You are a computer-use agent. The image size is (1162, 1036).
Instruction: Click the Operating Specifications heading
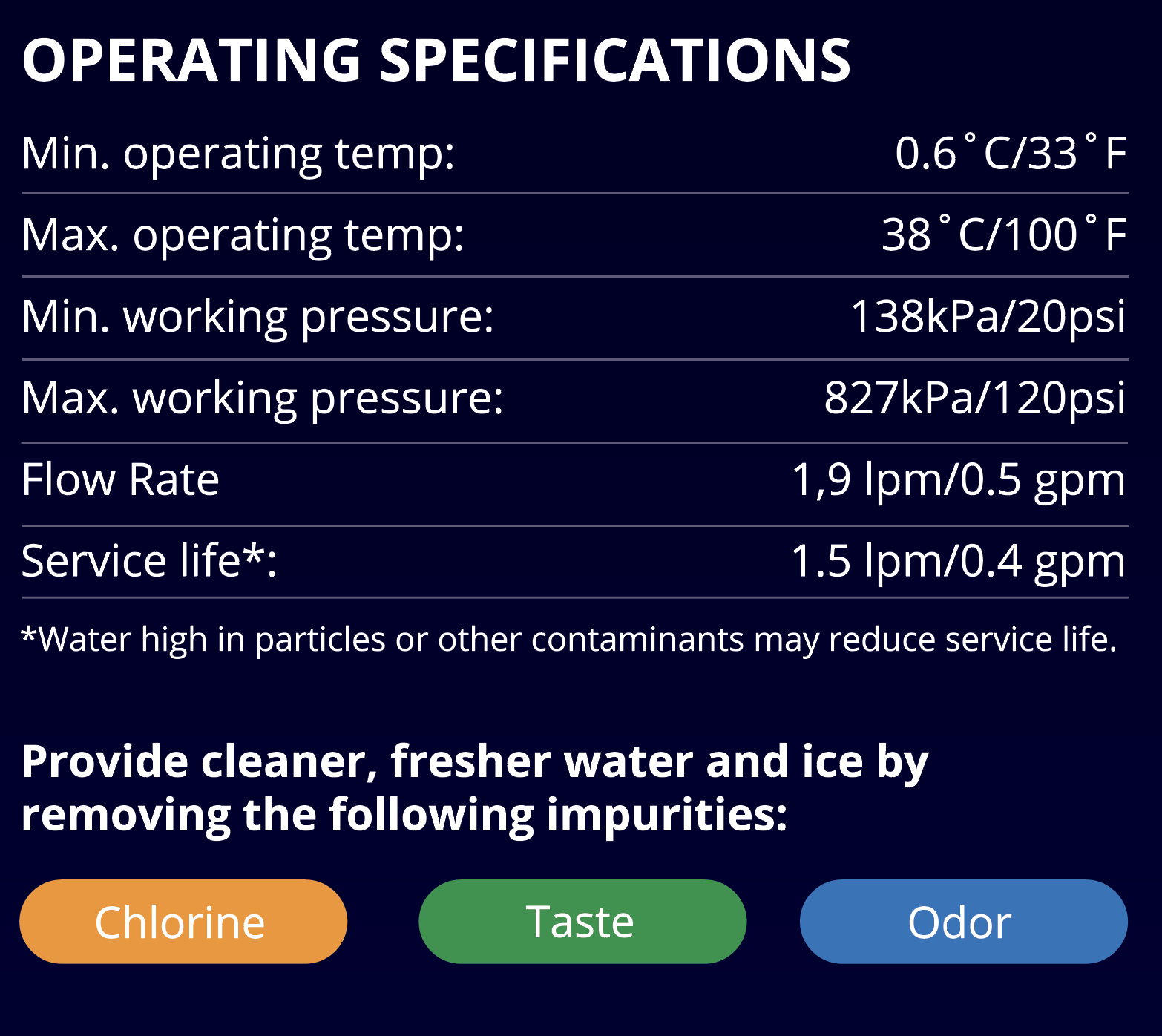click(x=436, y=59)
